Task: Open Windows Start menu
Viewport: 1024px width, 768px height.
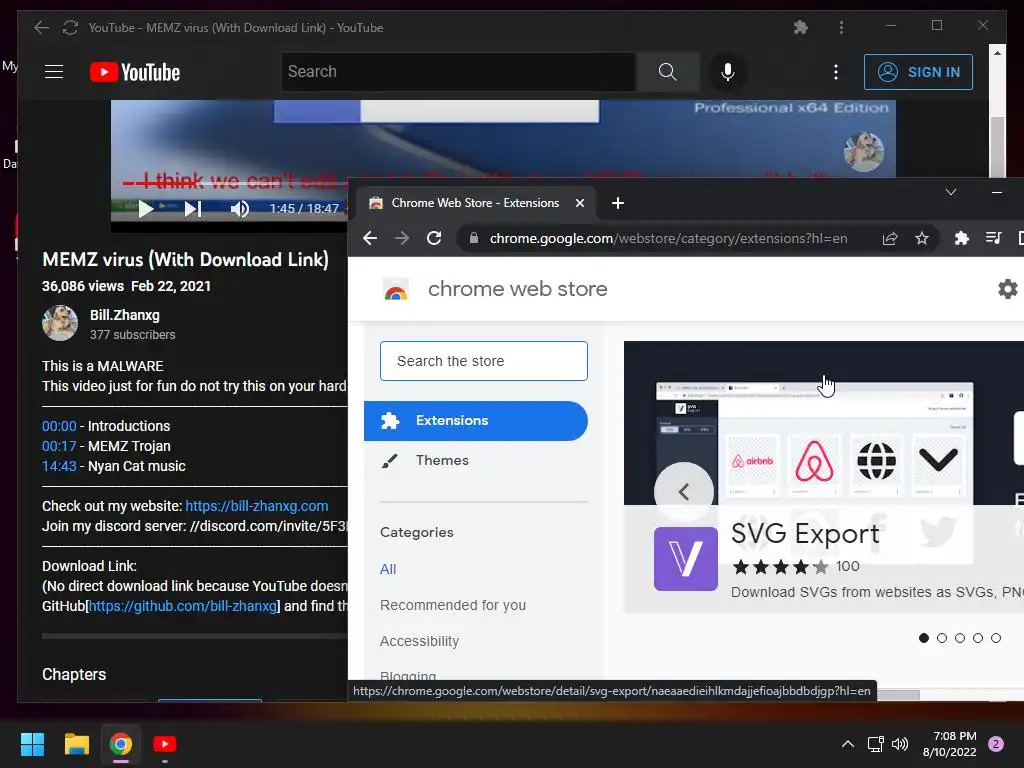Action: click(32, 744)
